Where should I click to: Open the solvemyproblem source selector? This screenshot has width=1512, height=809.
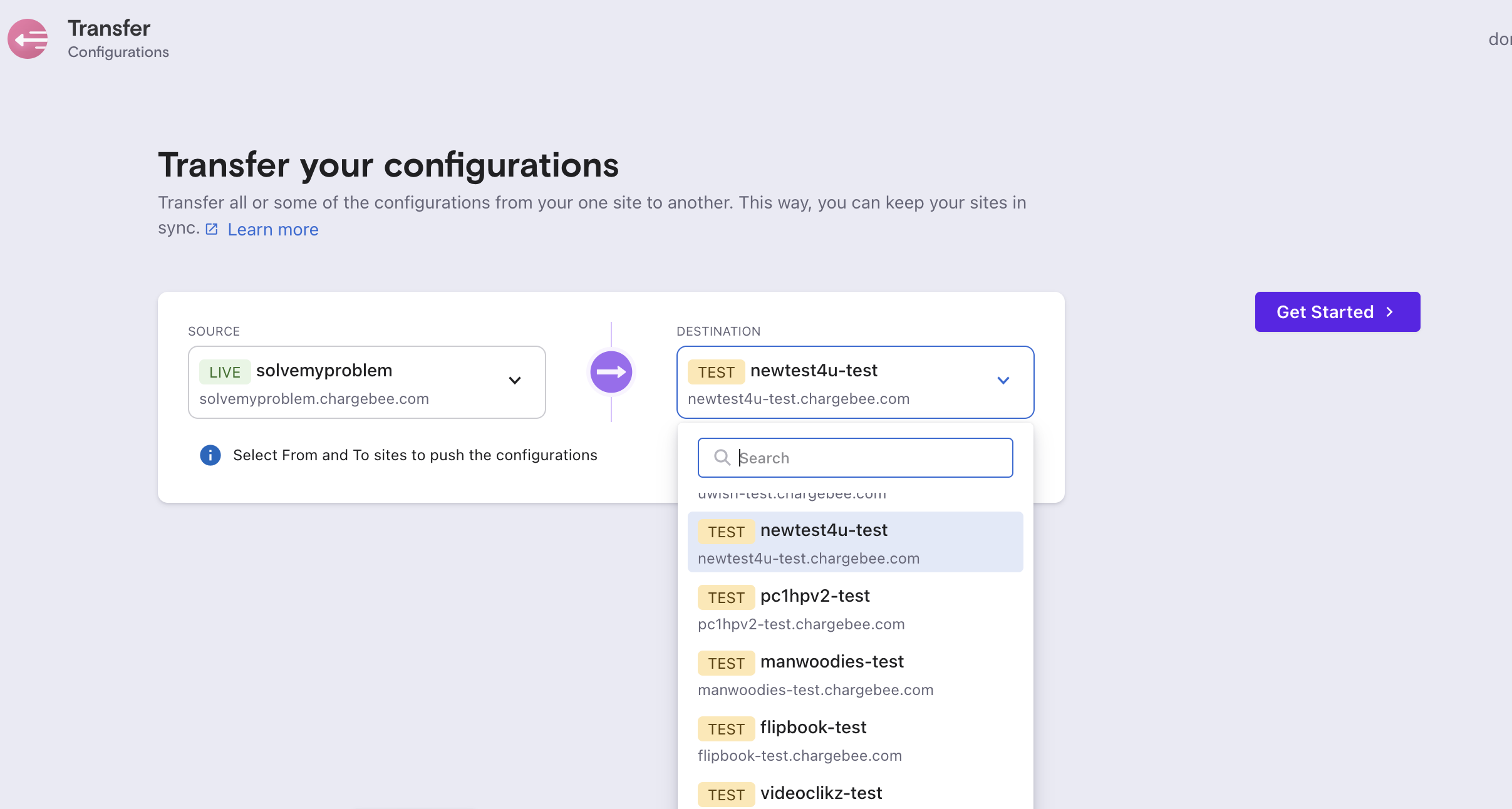pyautogui.click(x=351, y=382)
